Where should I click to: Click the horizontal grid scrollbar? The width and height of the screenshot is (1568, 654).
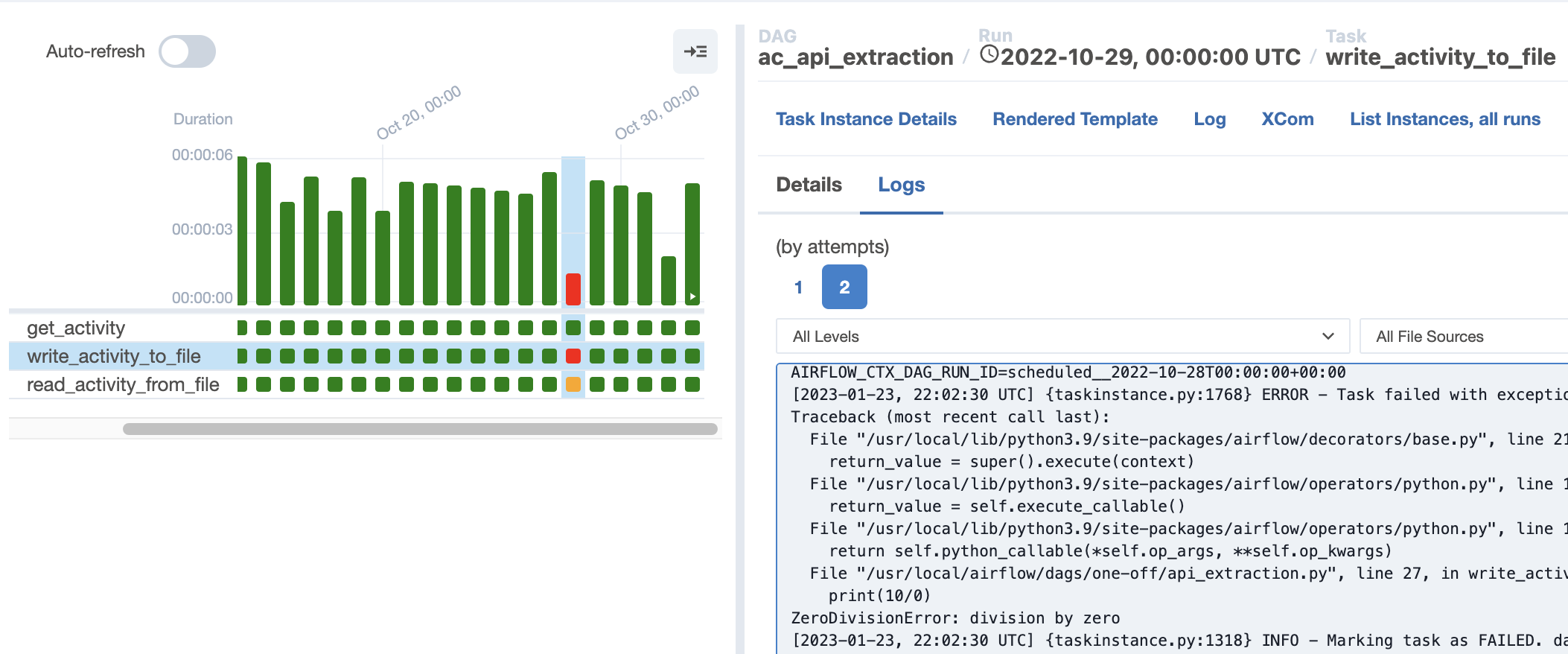tap(420, 429)
